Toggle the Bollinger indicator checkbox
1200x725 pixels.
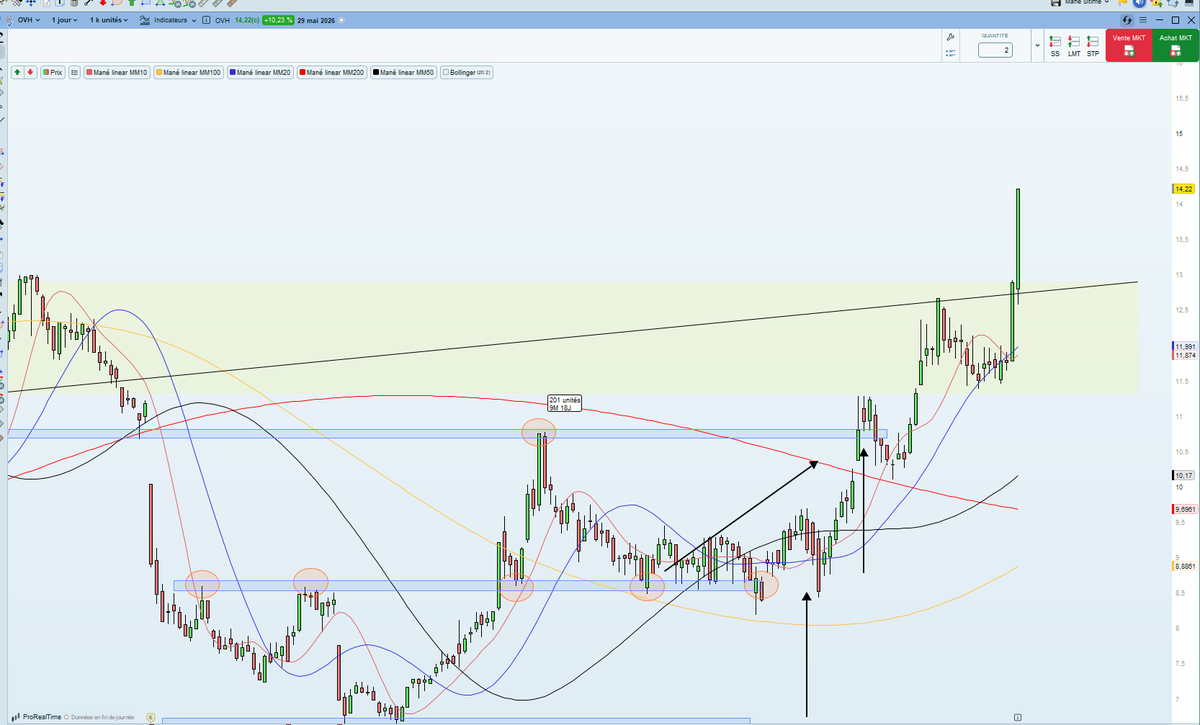pos(447,72)
